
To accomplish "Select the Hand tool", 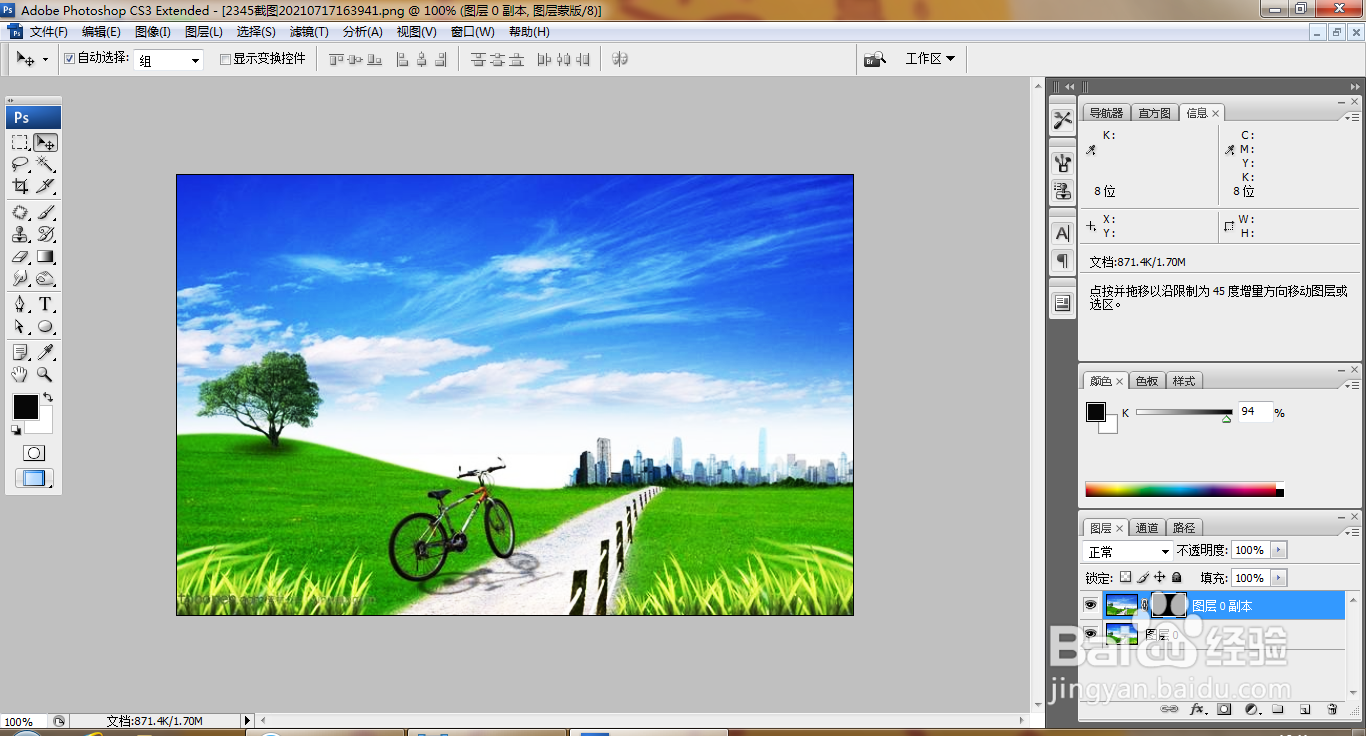I will click(x=20, y=375).
